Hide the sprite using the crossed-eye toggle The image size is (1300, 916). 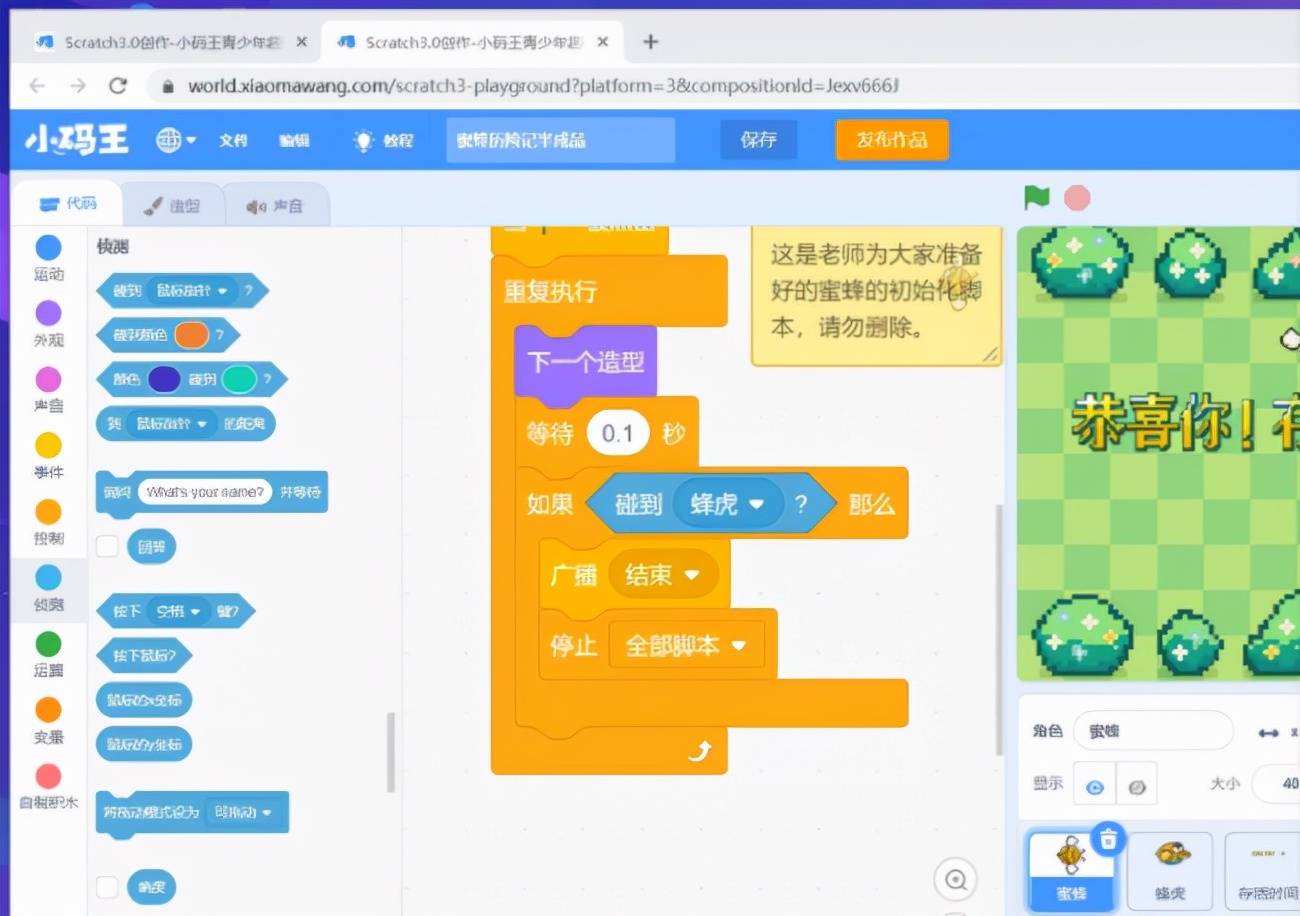pos(1137,784)
